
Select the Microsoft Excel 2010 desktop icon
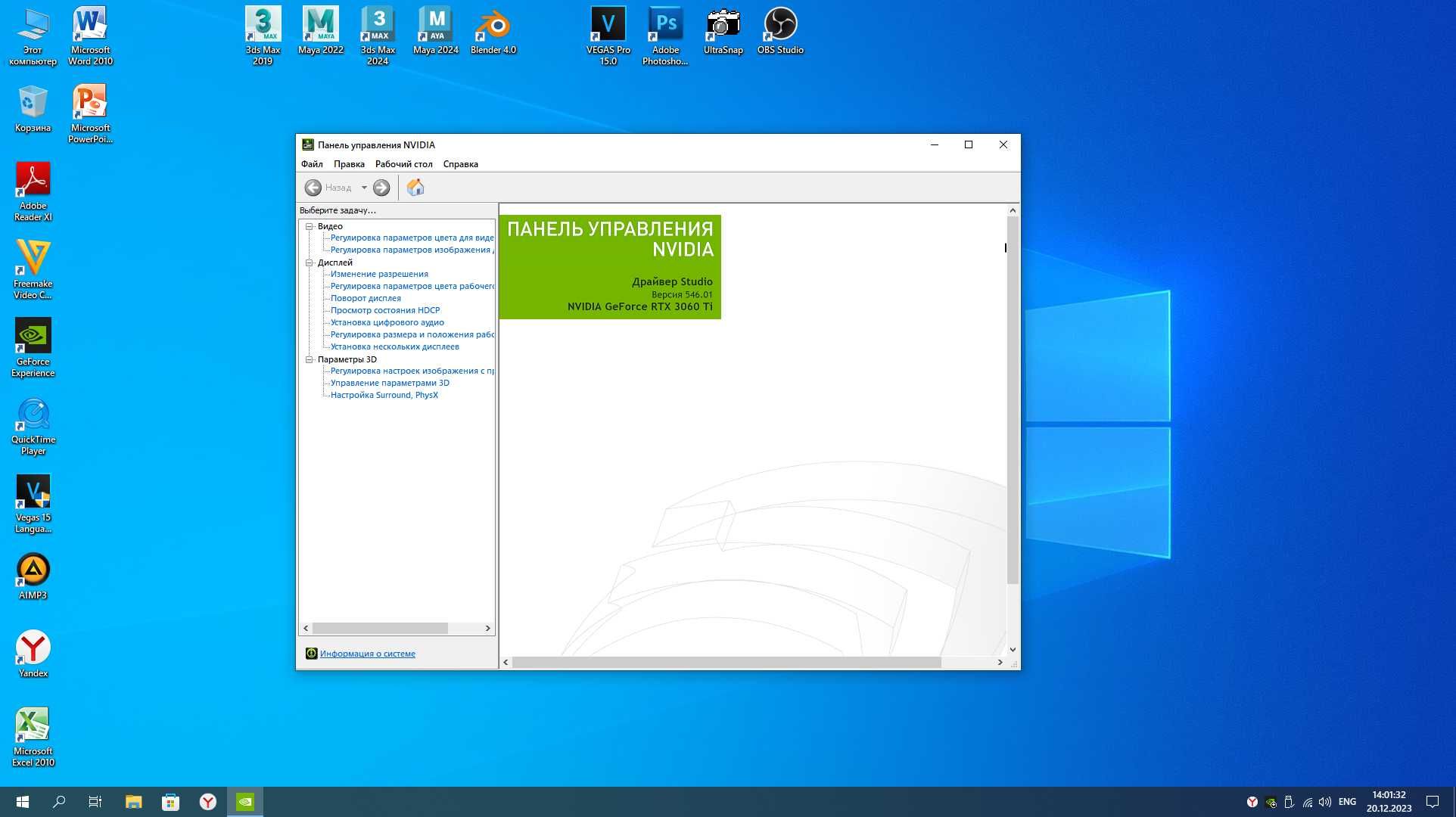[33, 737]
